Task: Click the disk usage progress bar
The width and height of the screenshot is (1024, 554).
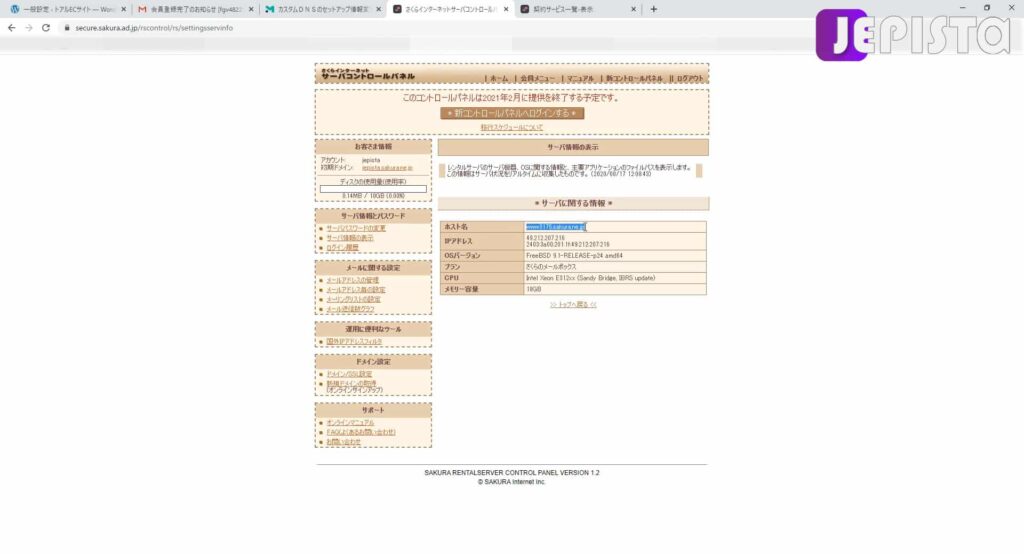Action: pyautogui.click(x=373, y=189)
